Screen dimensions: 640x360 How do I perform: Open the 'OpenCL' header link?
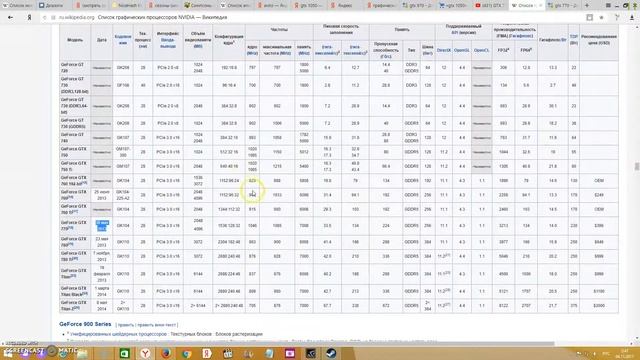pyautogui.click(x=482, y=50)
